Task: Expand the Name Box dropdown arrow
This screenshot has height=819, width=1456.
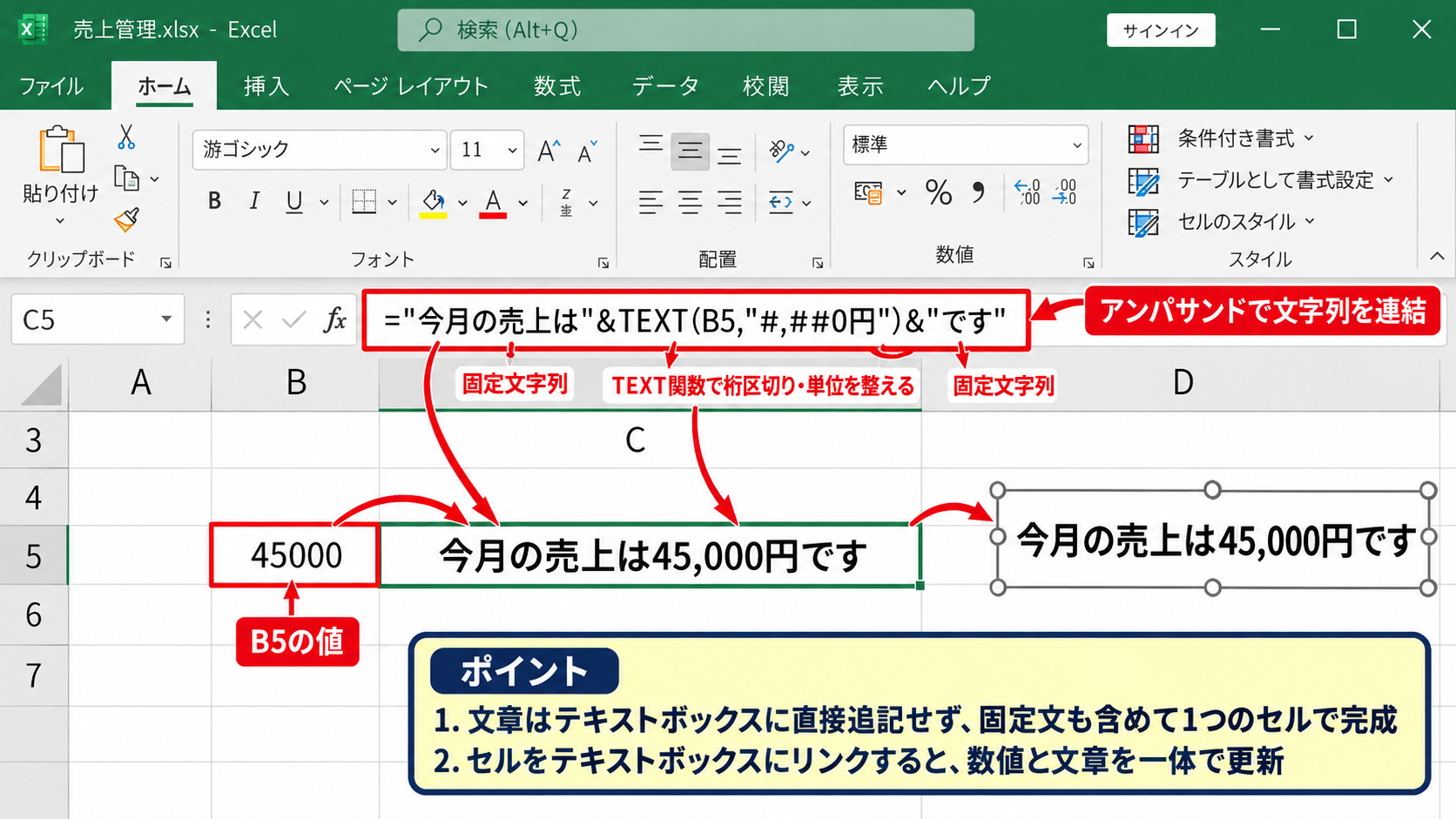Action: [165, 319]
